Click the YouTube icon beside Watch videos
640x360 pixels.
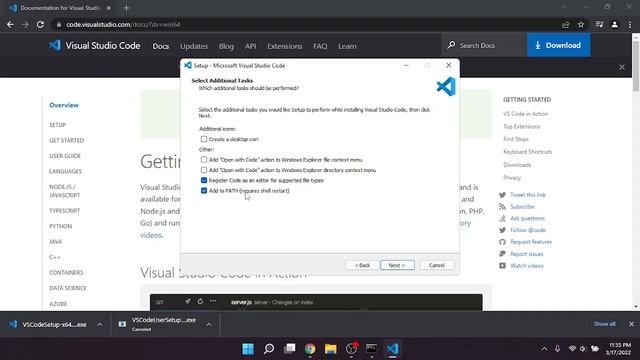click(x=502, y=266)
